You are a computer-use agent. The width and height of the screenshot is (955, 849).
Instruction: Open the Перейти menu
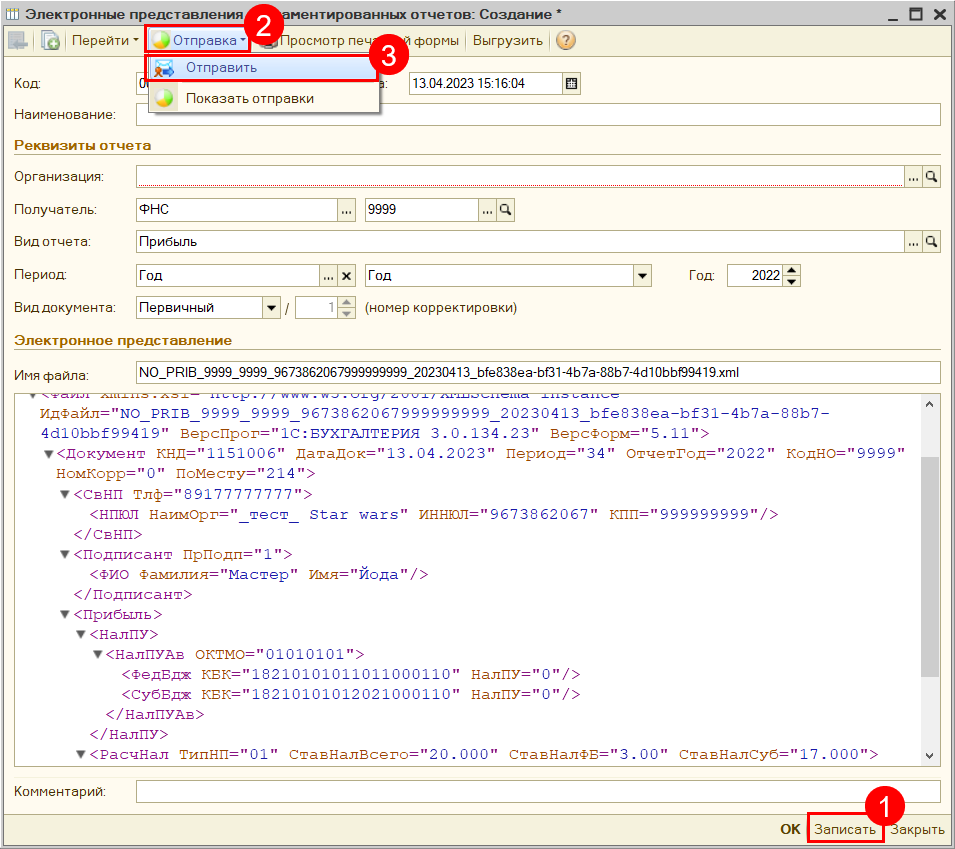104,41
